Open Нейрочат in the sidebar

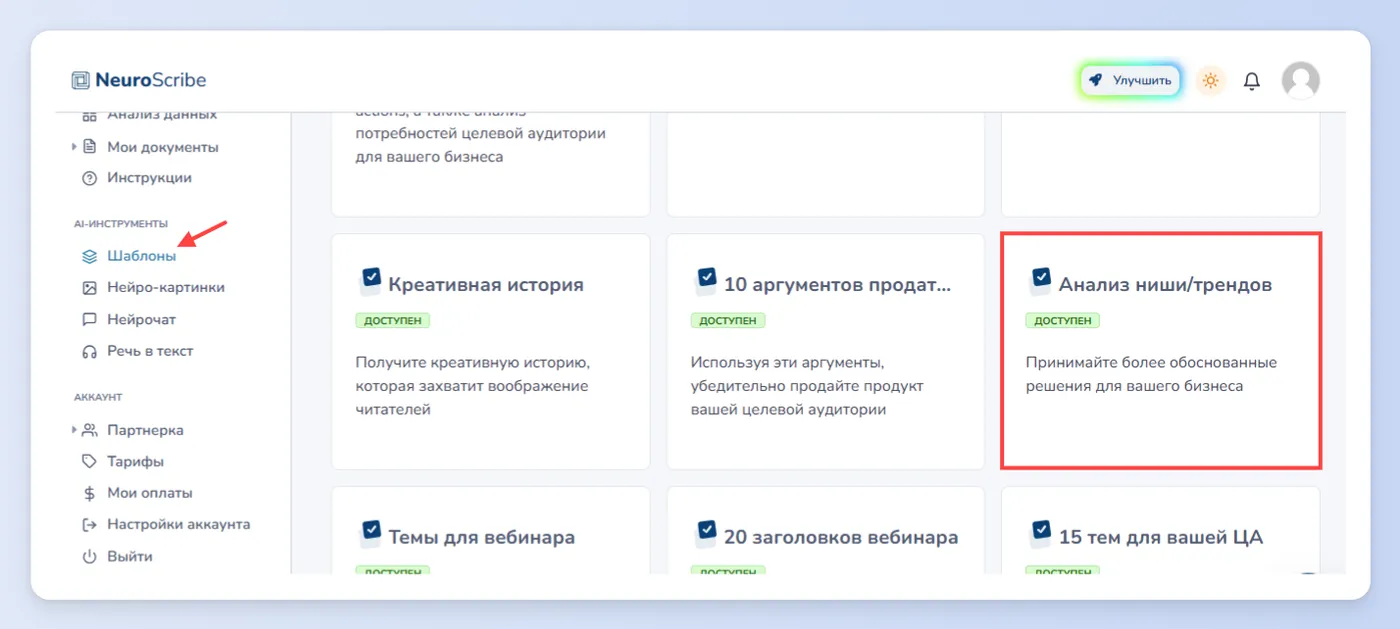[142, 320]
